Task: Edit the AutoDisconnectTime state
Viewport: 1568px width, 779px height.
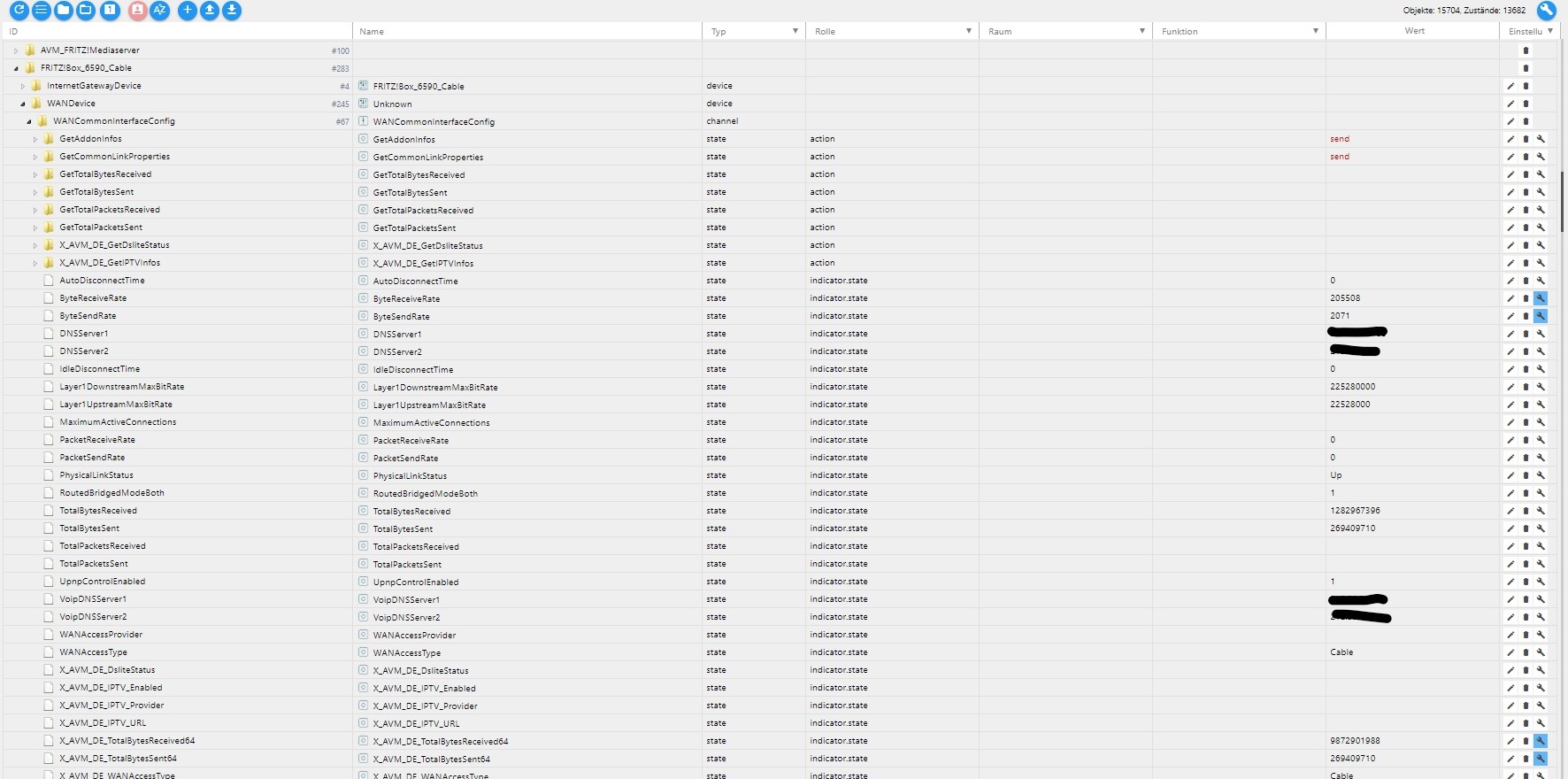Action: [1510, 281]
